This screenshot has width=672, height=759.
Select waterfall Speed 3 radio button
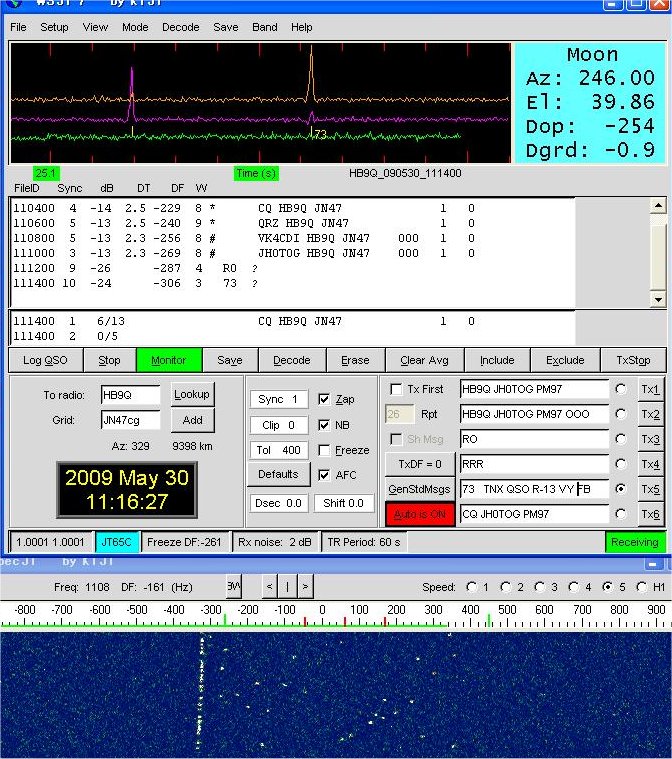coord(539,587)
